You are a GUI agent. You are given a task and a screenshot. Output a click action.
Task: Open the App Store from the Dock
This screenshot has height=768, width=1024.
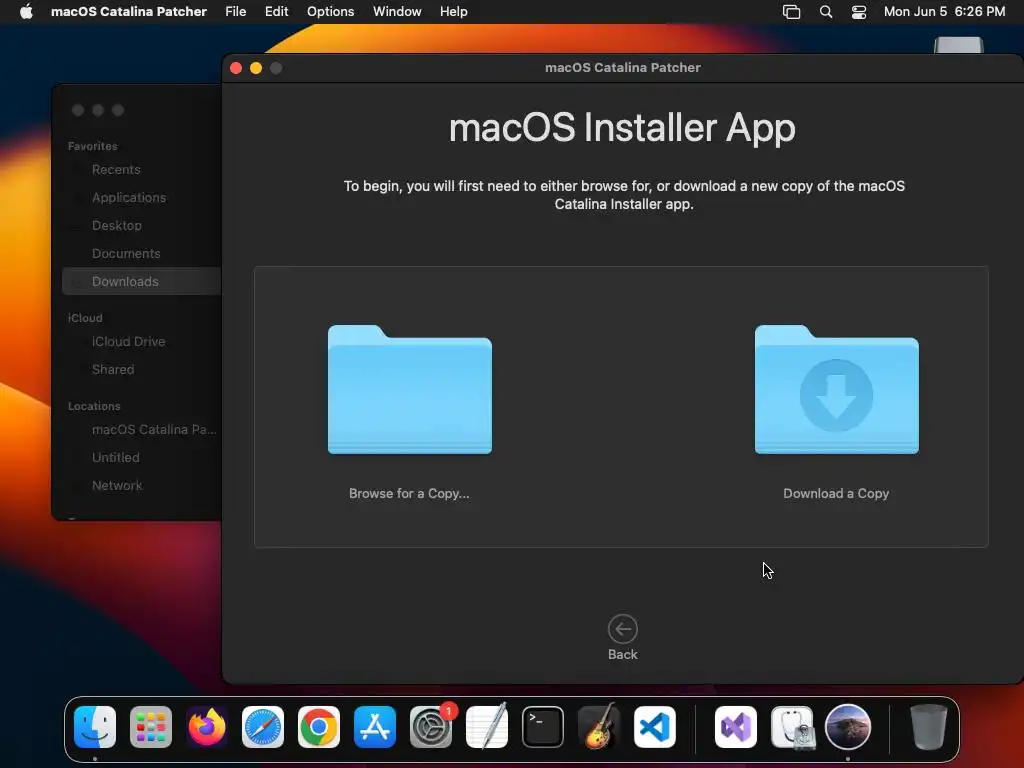(375, 726)
